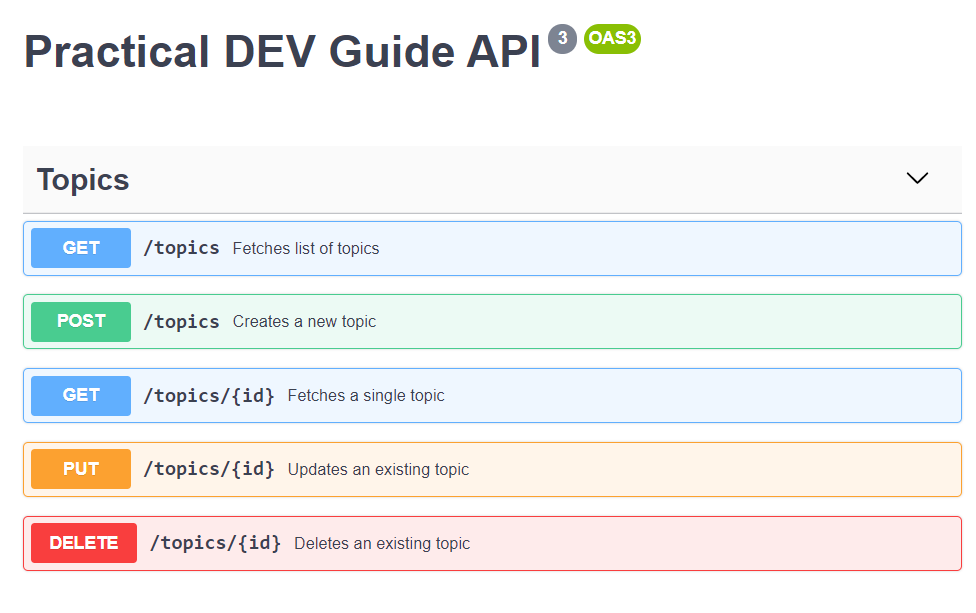Click the 'Updates an existing topic' description

tap(378, 469)
